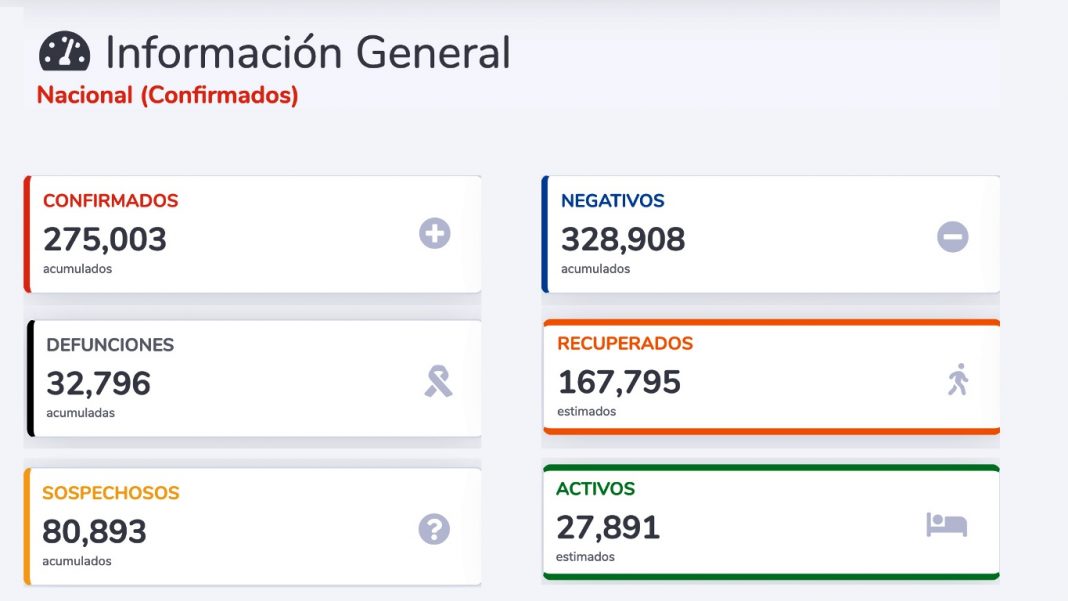Click the walking person icon in Recuperados
The height and width of the screenshot is (601, 1068).
click(x=958, y=380)
